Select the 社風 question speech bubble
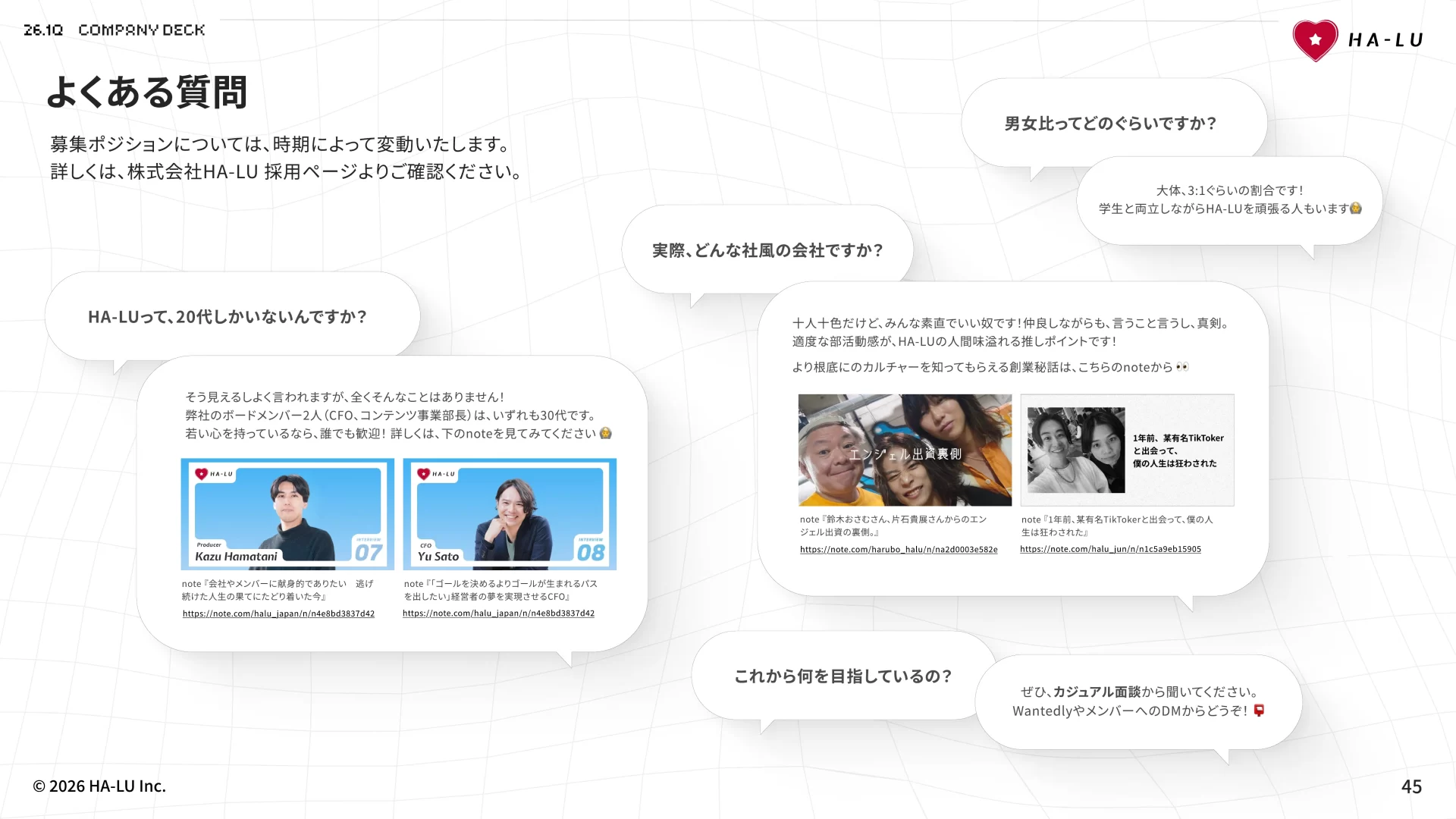 pos(767,249)
